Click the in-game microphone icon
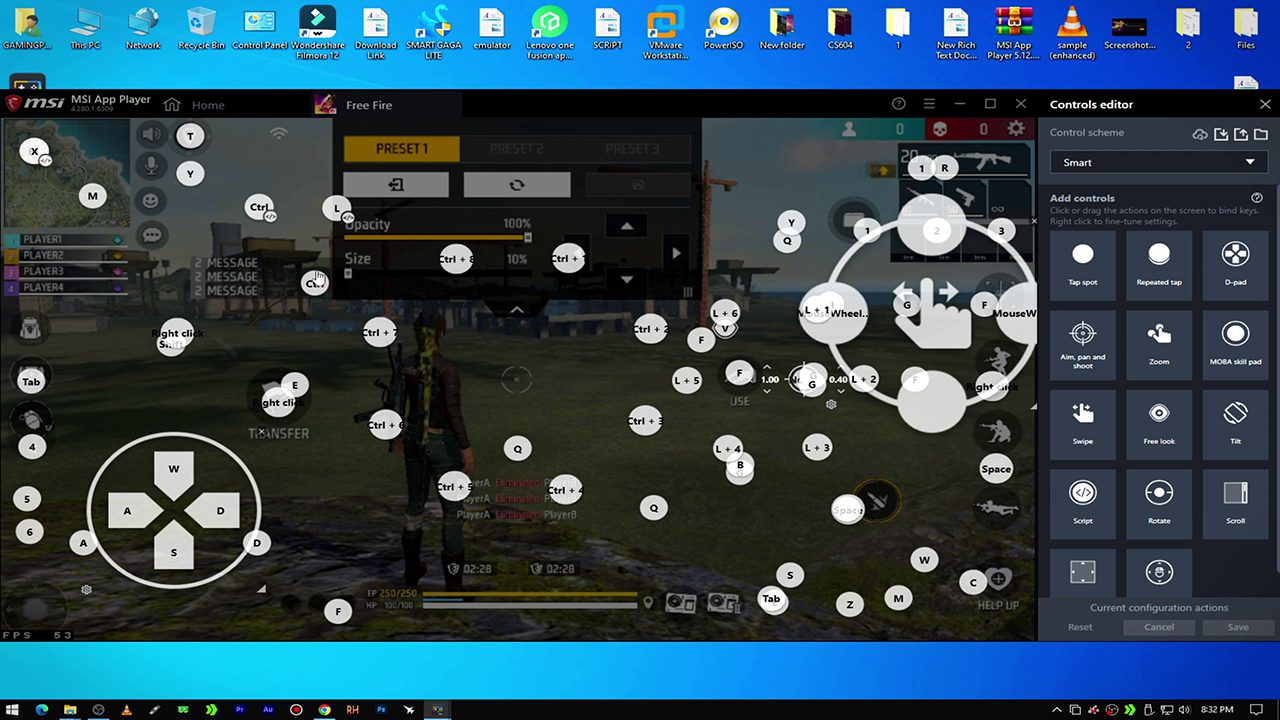The height and width of the screenshot is (720, 1280). coord(151,166)
